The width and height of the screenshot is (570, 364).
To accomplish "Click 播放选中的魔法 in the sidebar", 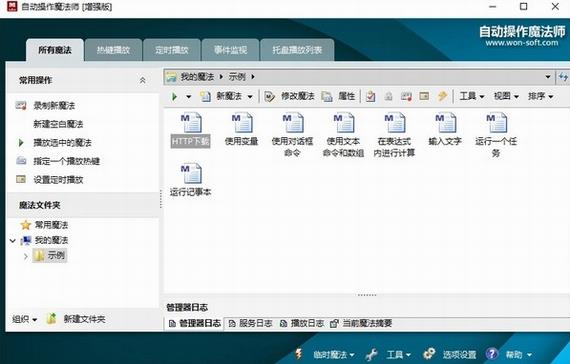I will pyautogui.click(x=63, y=143).
